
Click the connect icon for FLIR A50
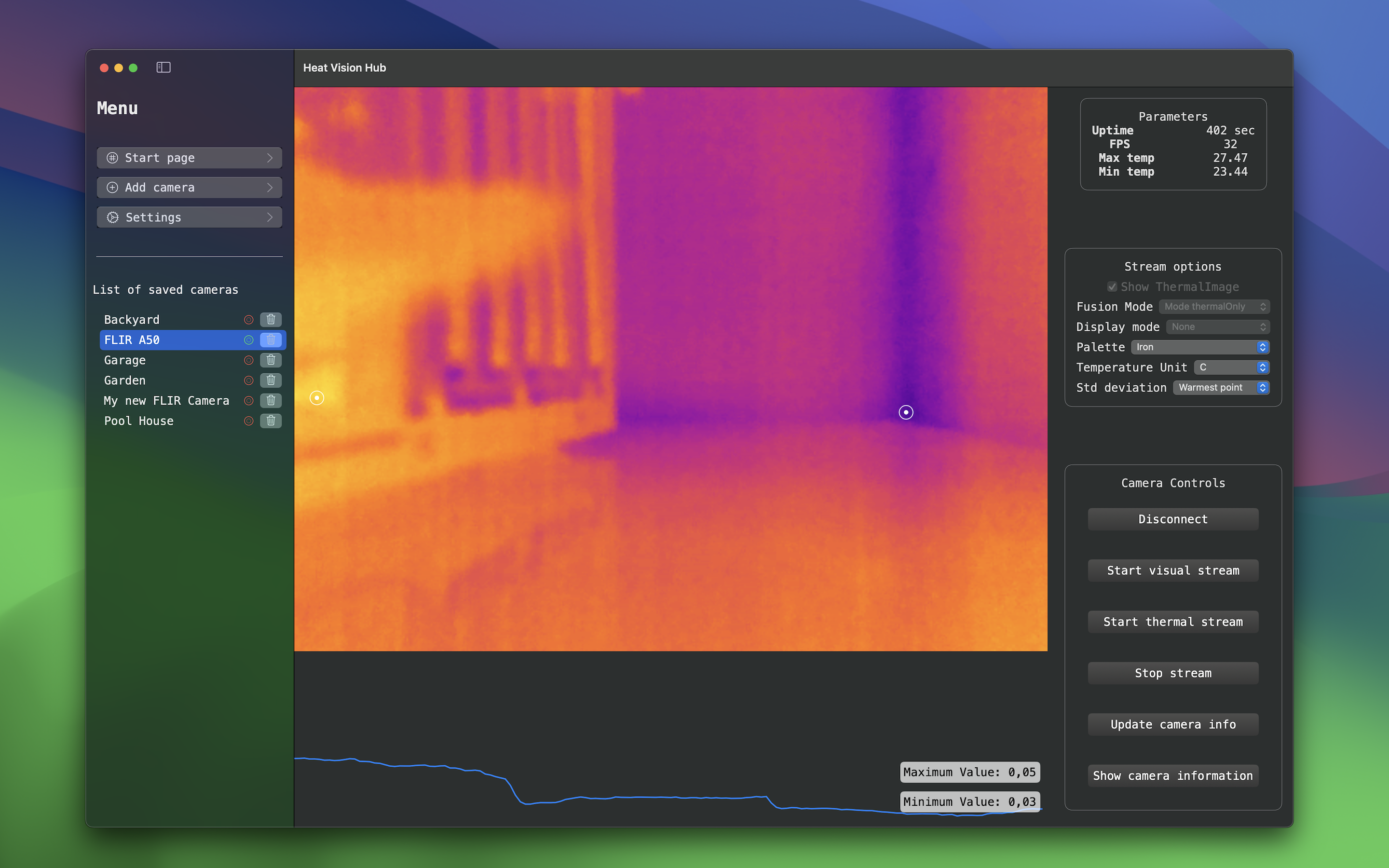248,340
